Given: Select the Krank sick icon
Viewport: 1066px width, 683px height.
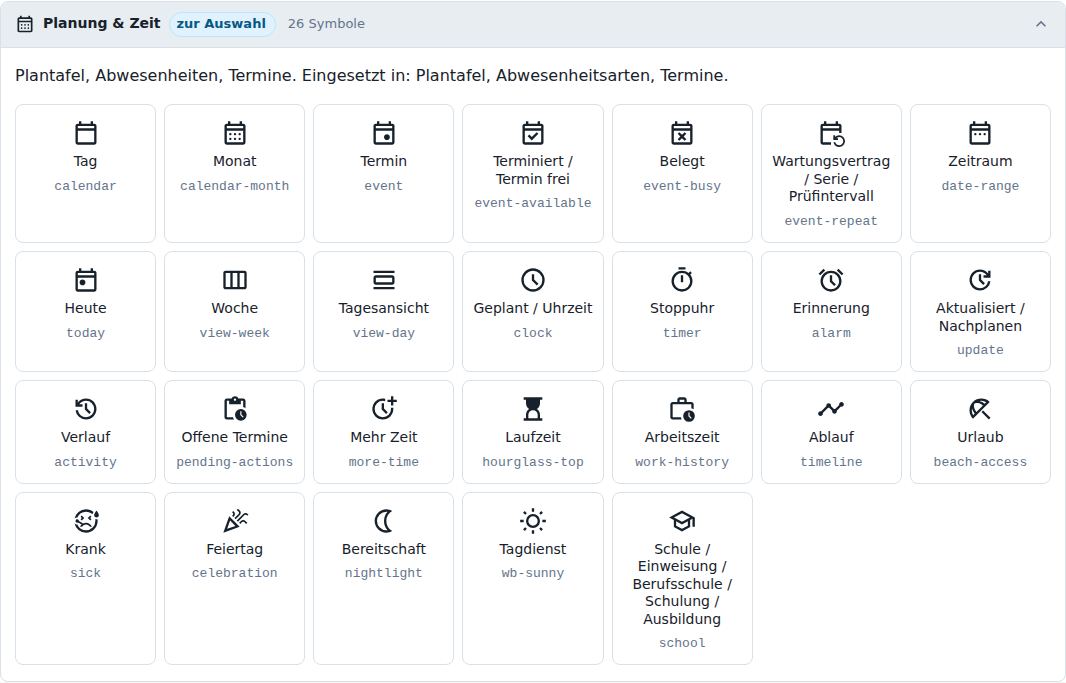Looking at the screenshot, I should (x=86, y=521).
